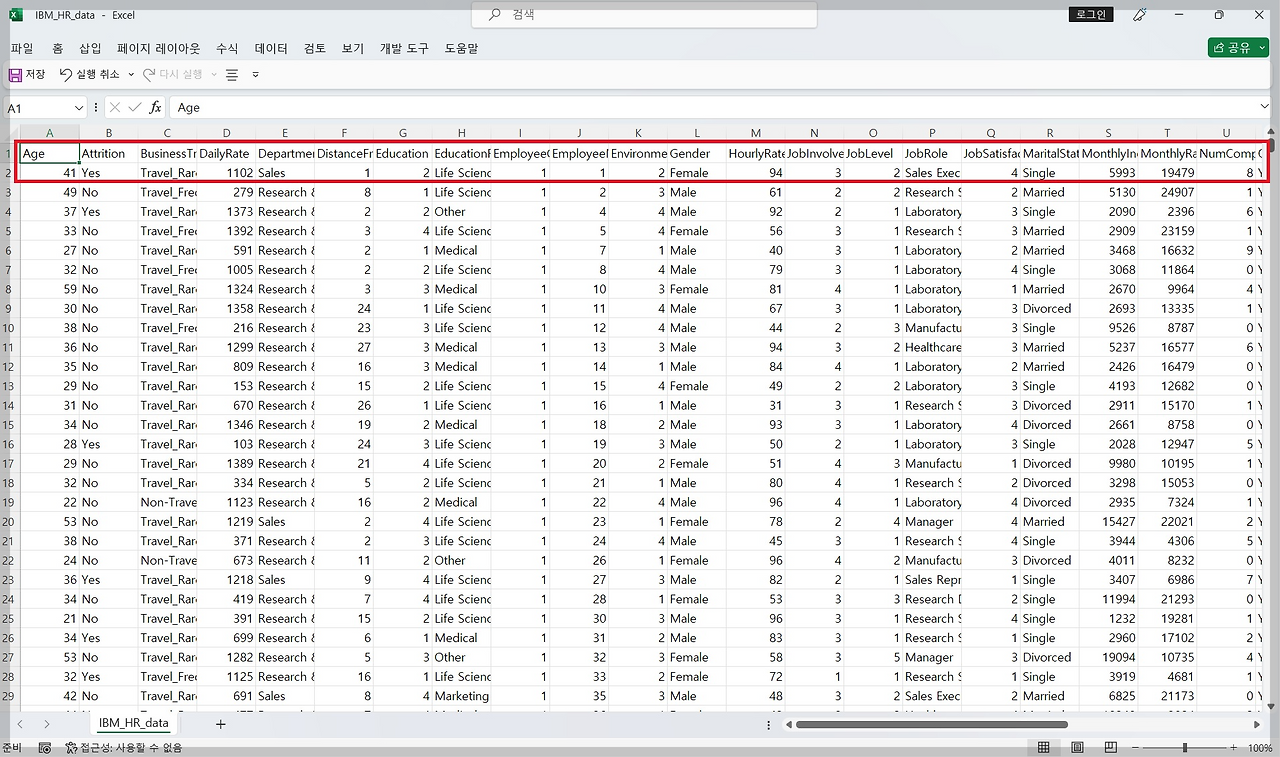
Task: Click the Marketing cell in row 29
Action: click(x=461, y=696)
